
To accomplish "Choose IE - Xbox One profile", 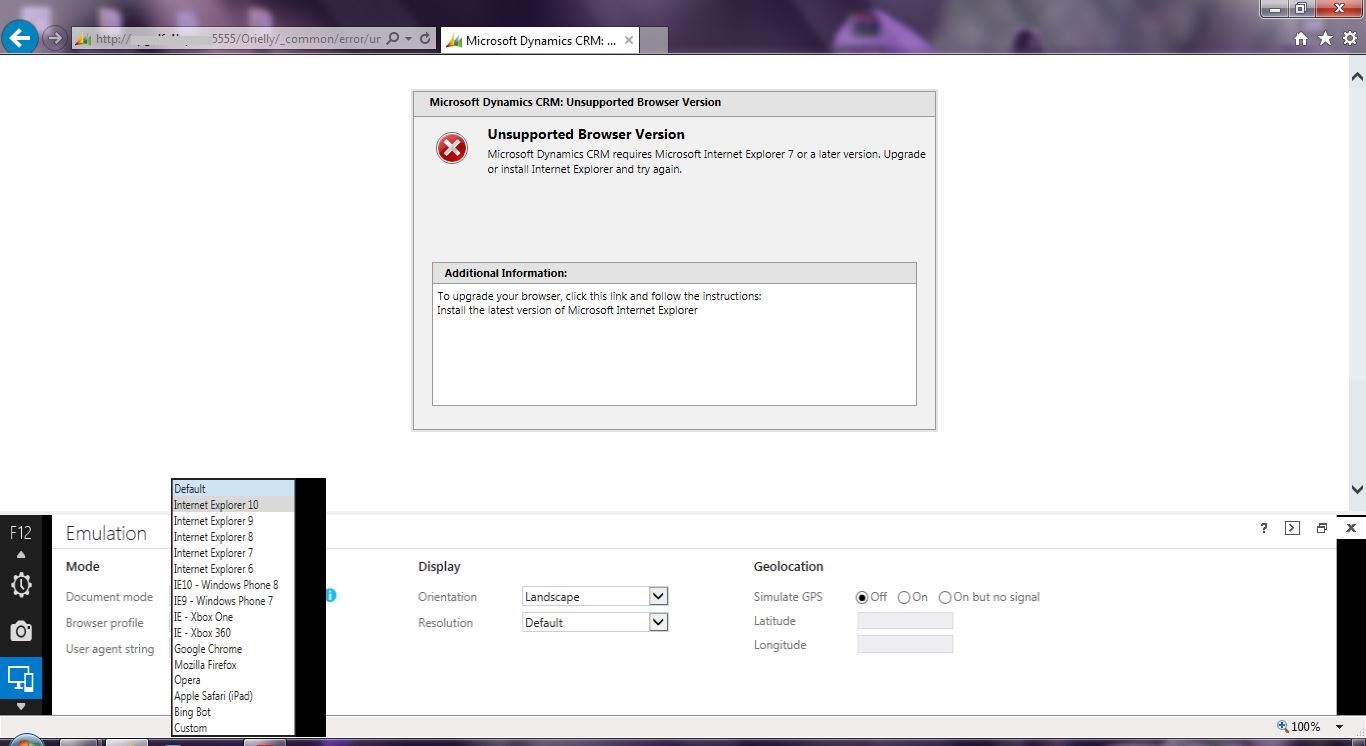I will 233,617.
